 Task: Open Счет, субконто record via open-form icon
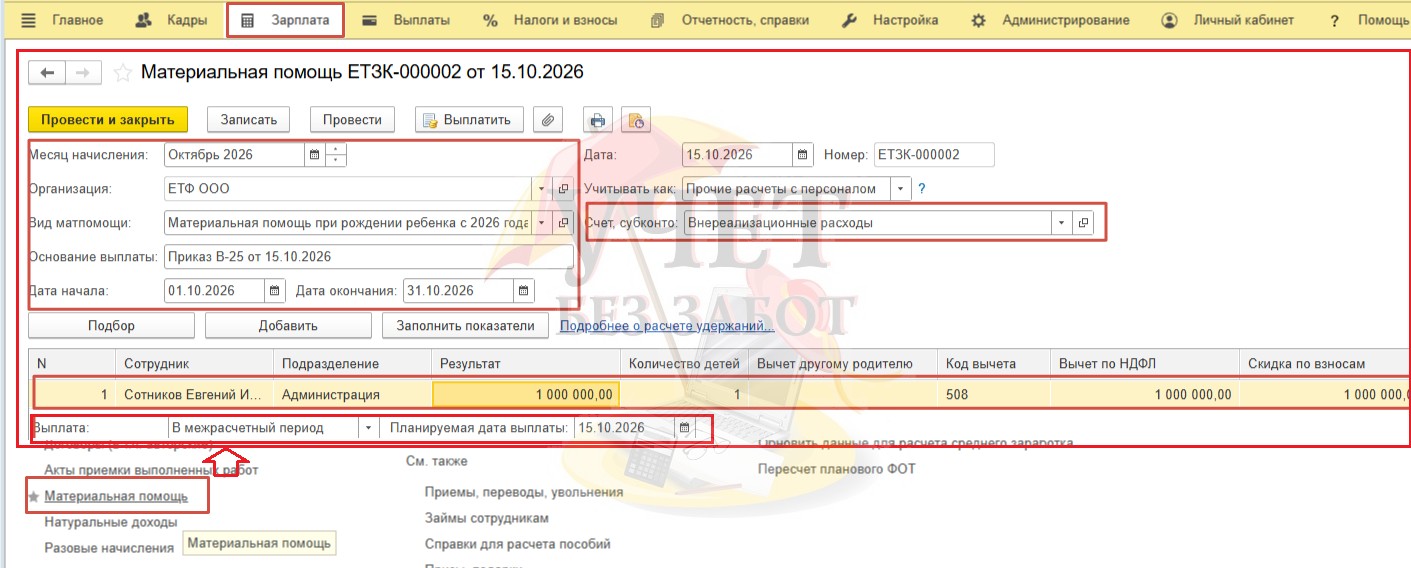[1083, 223]
